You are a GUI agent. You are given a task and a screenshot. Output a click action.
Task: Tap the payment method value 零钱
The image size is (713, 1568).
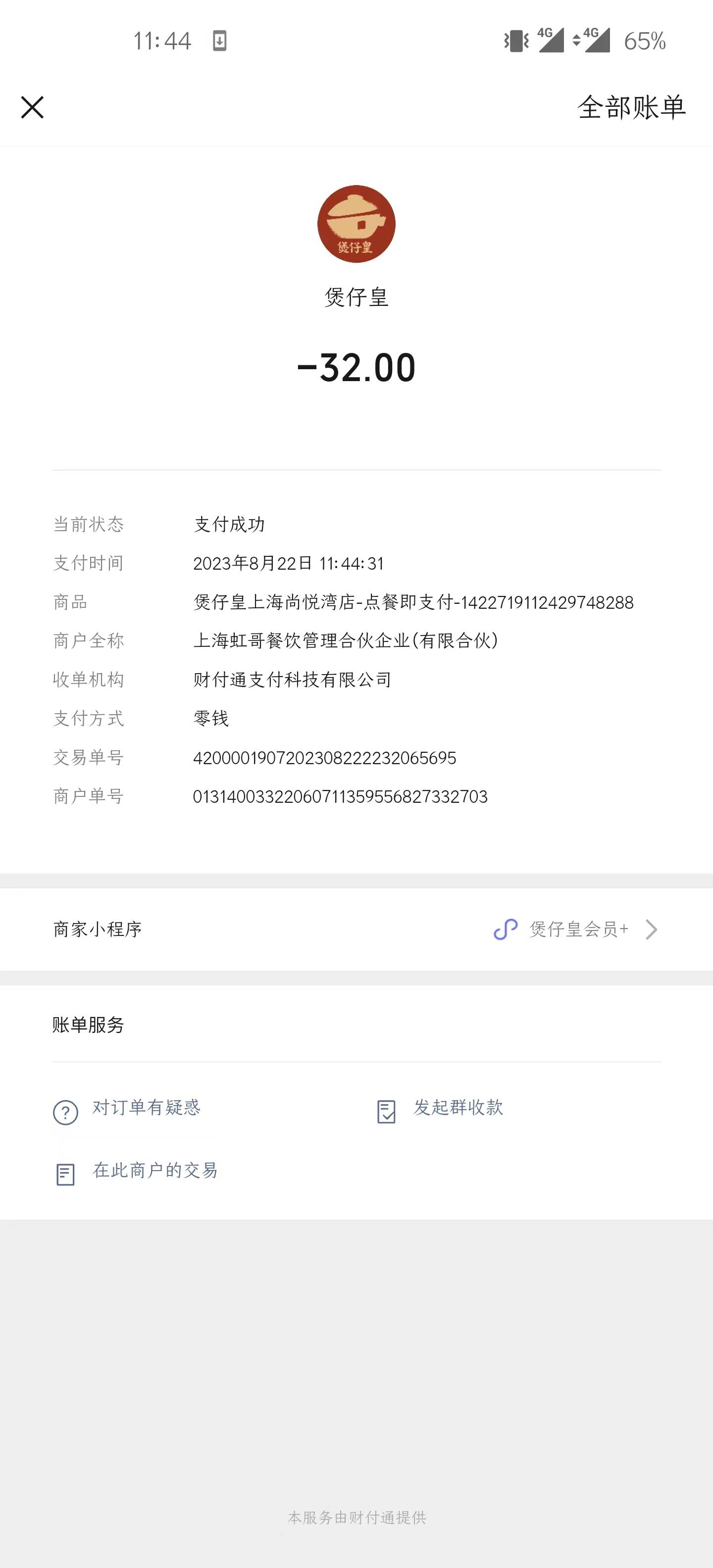point(210,718)
